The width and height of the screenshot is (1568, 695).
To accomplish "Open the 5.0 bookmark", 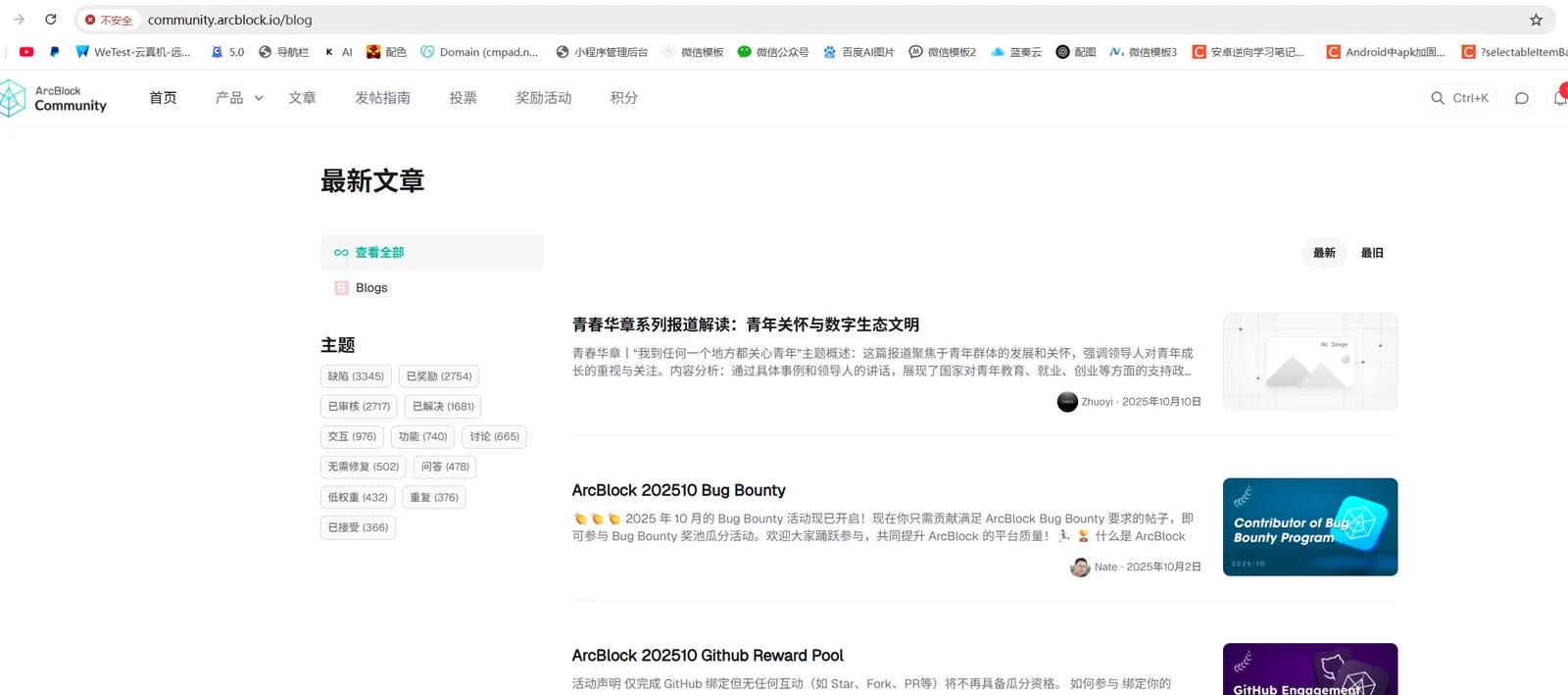I will click(x=227, y=52).
